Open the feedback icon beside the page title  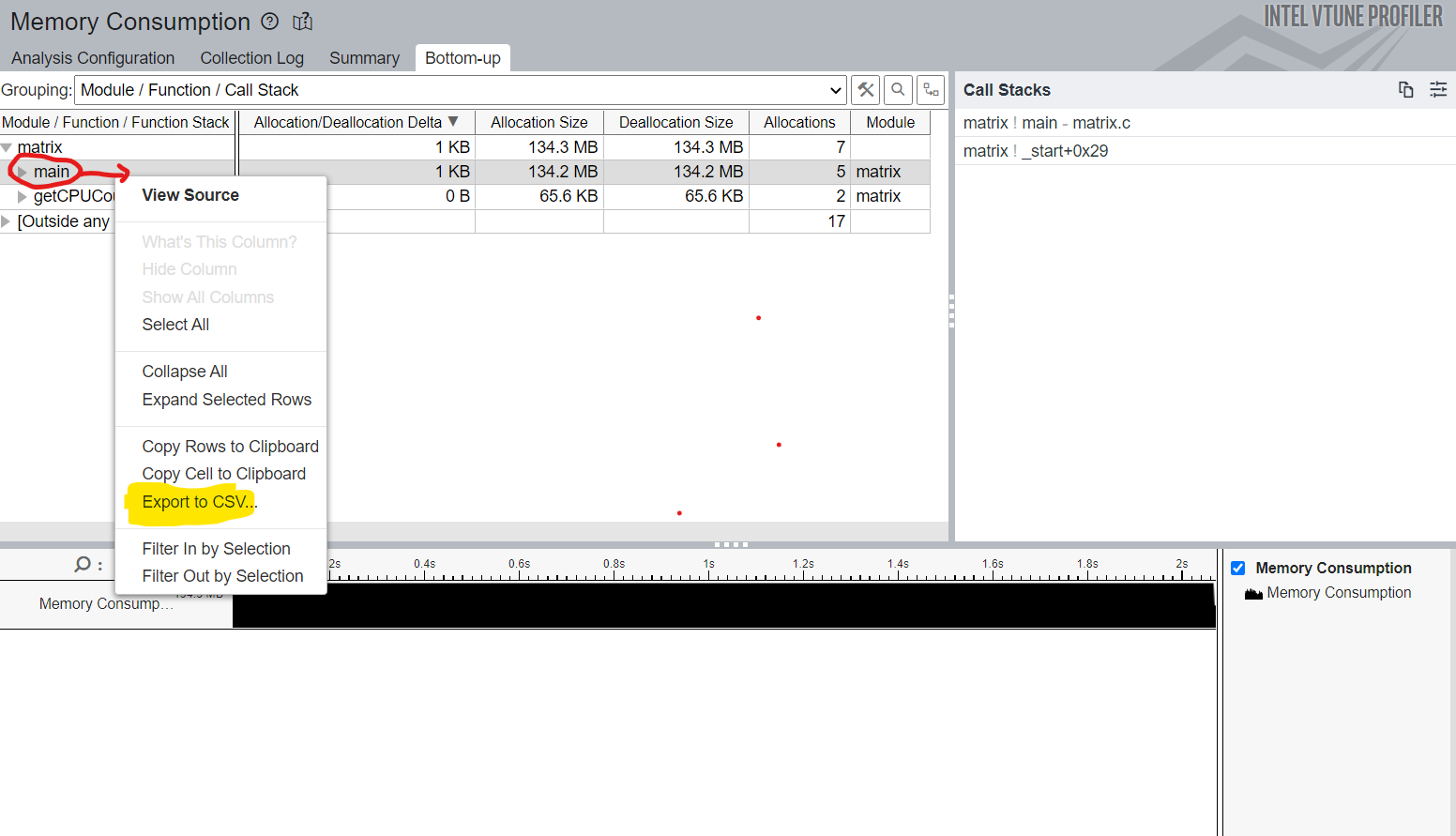coord(301,22)
